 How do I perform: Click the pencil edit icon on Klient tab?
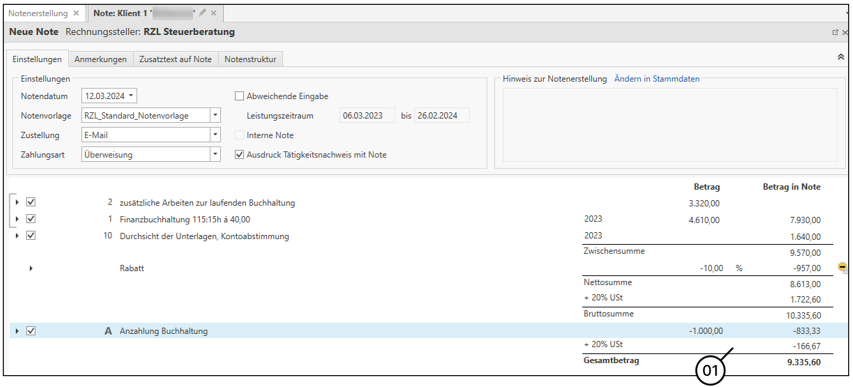[x=202, y=13]
